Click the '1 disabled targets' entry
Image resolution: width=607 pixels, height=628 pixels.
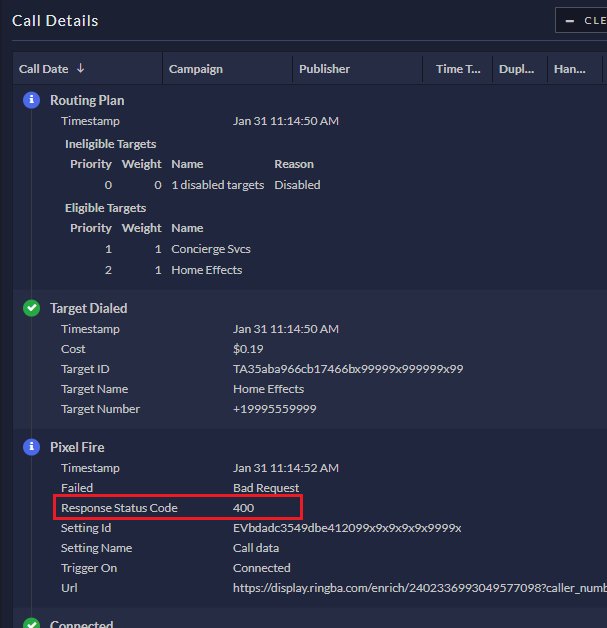point(218,185)
